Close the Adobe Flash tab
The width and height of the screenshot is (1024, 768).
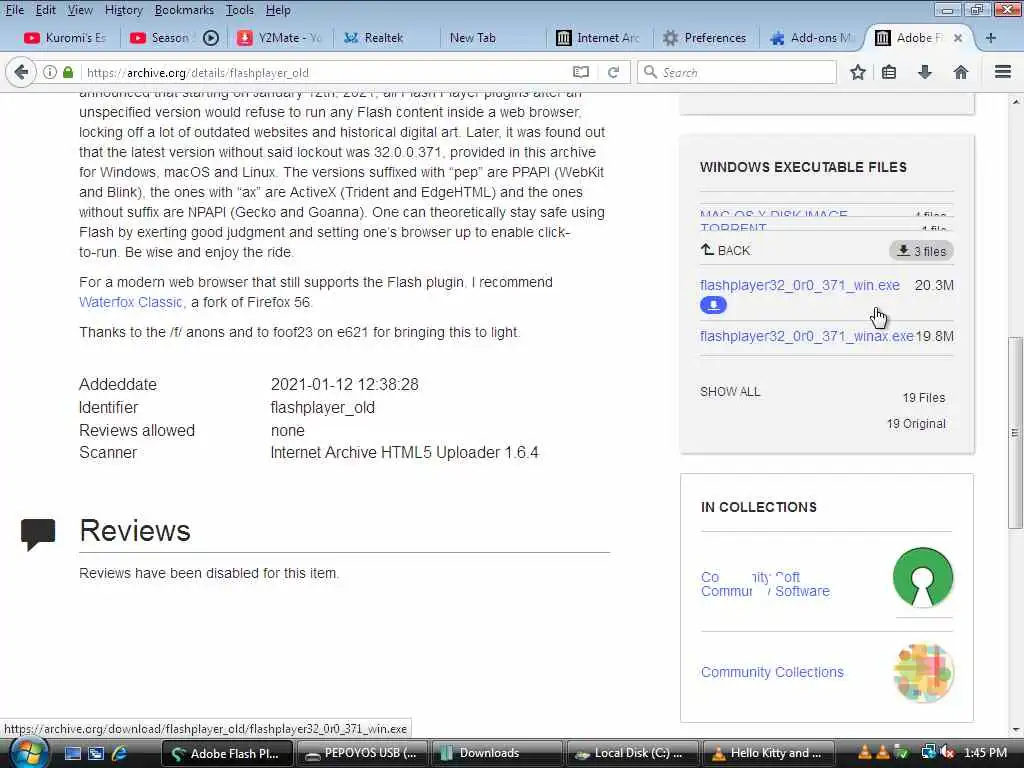click(x=957, y=38)
